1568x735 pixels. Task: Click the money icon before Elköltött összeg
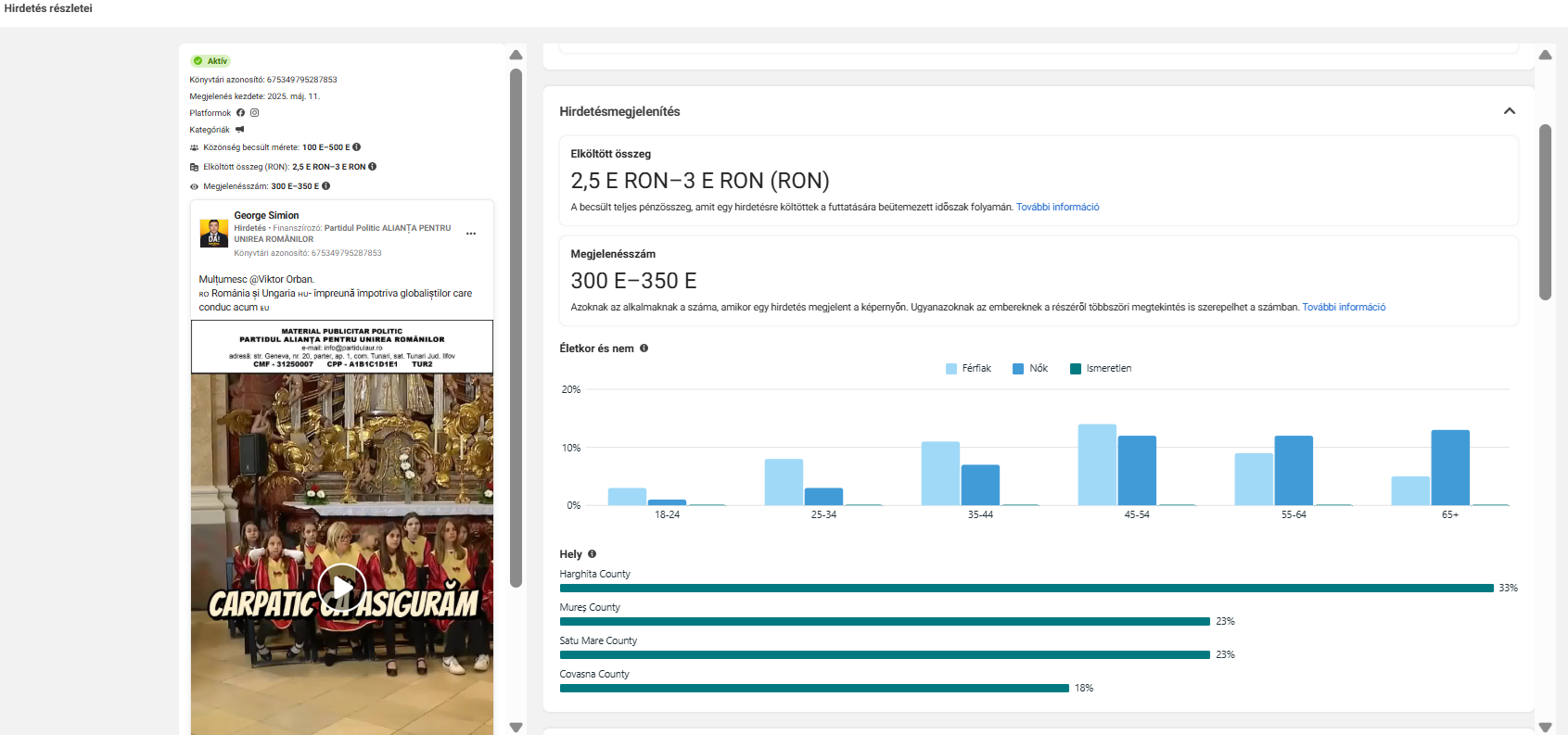pyautogui.click(x=195, y=167)
